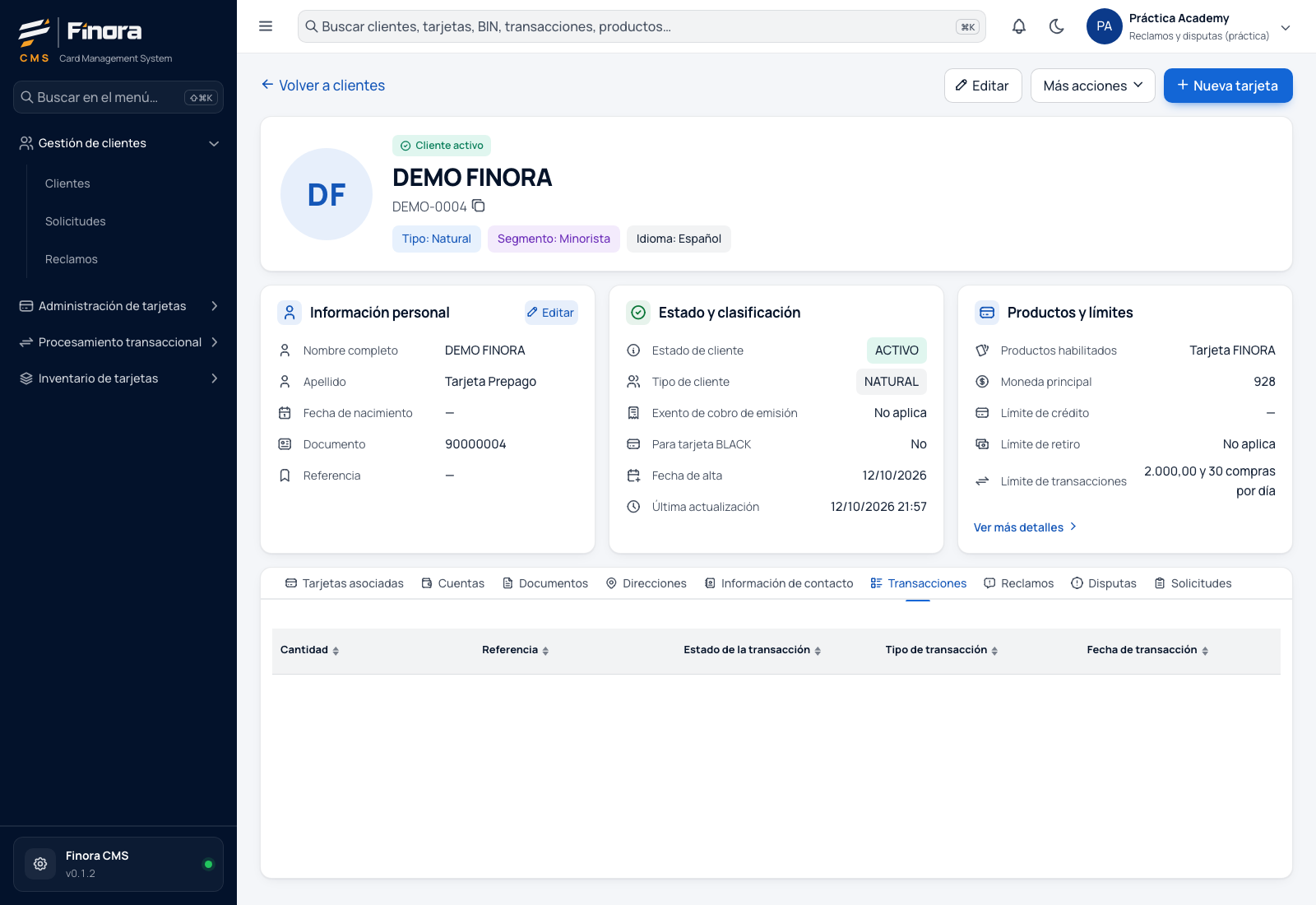Click the Moneda principal currency icon
Viewport: 1316px width, 905px height.
click(982, 382)
